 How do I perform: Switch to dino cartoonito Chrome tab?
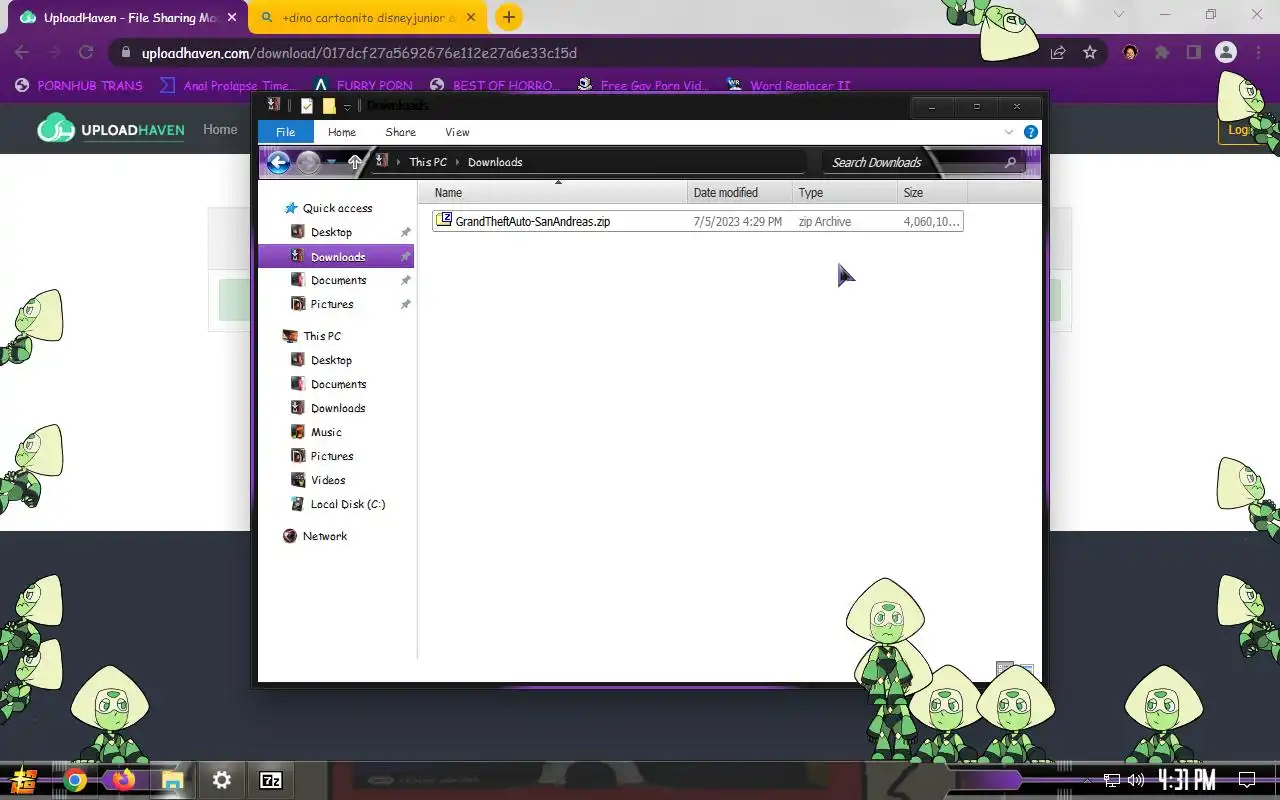pyautogui.click(x=367, y=17)
